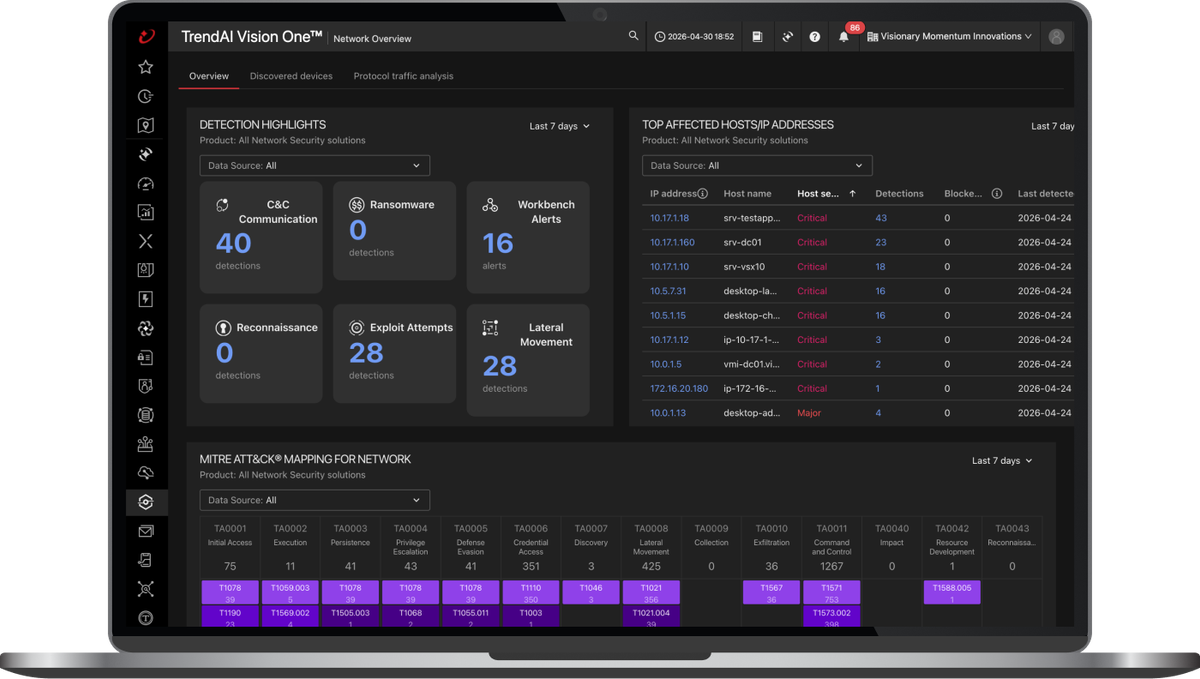Open the Last 7 days dropdown in Detection Highlights
Screen dimensions: 1200x679
click(x=560, y=126)
